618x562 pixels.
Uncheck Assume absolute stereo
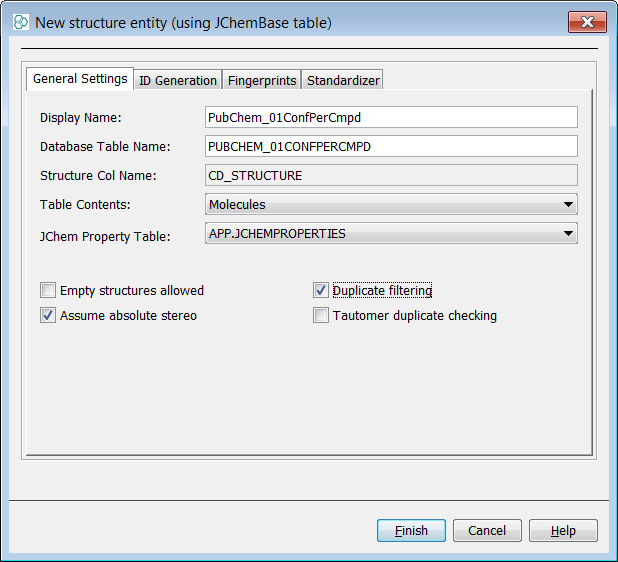(48, 316)
